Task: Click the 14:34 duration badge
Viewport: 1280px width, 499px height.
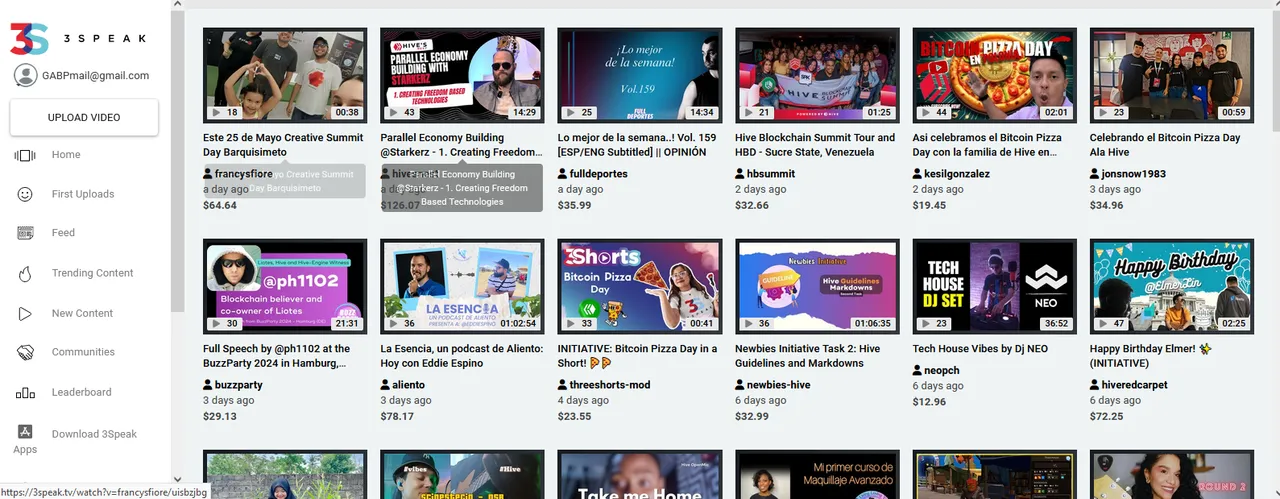Action: [702, 113]
